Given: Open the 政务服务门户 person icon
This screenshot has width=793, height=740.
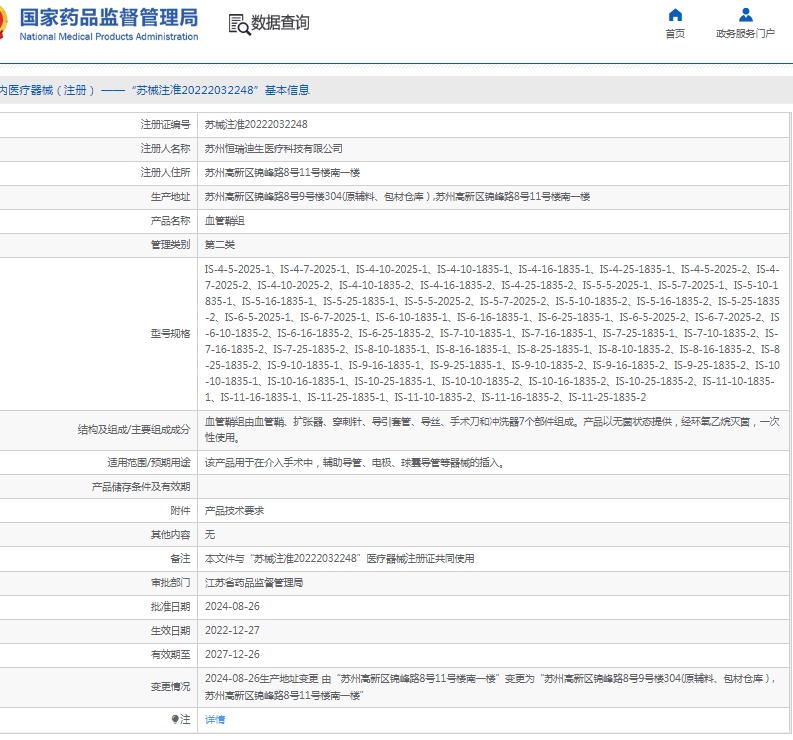Looking at the screenshot, I should [x=745, y=15].
